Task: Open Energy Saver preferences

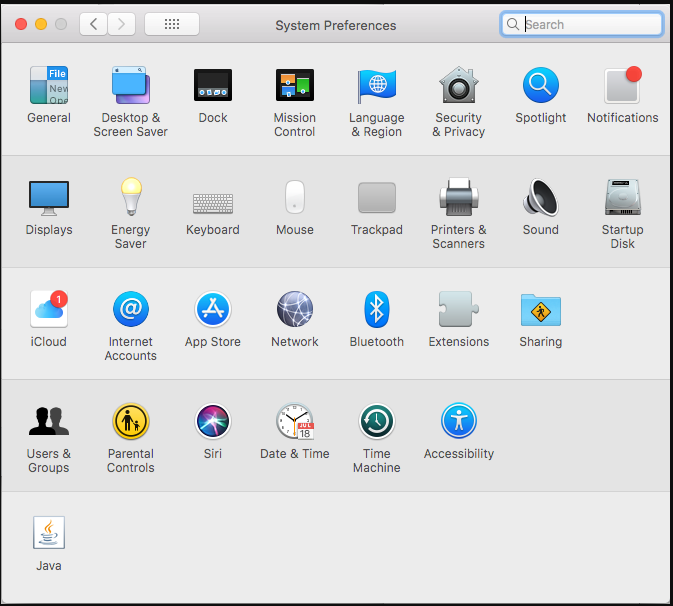Action: coord(130,198)
